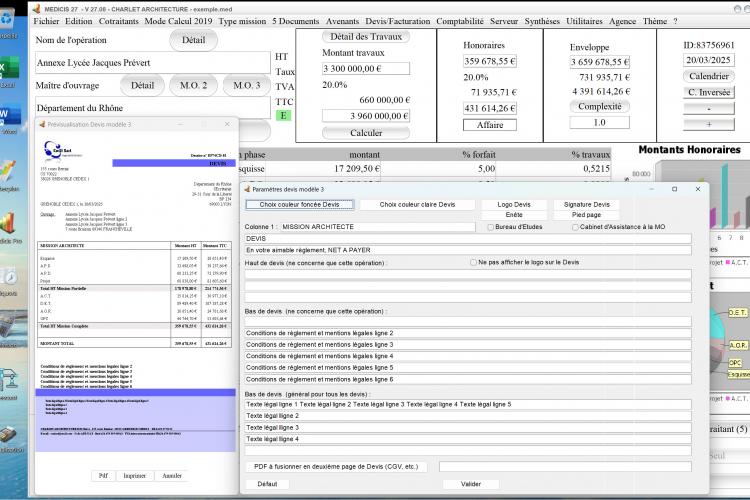Open the Medicis Pro desktop shortcut
Viewport: 750px width, 500px height.
tap(9, 225)
